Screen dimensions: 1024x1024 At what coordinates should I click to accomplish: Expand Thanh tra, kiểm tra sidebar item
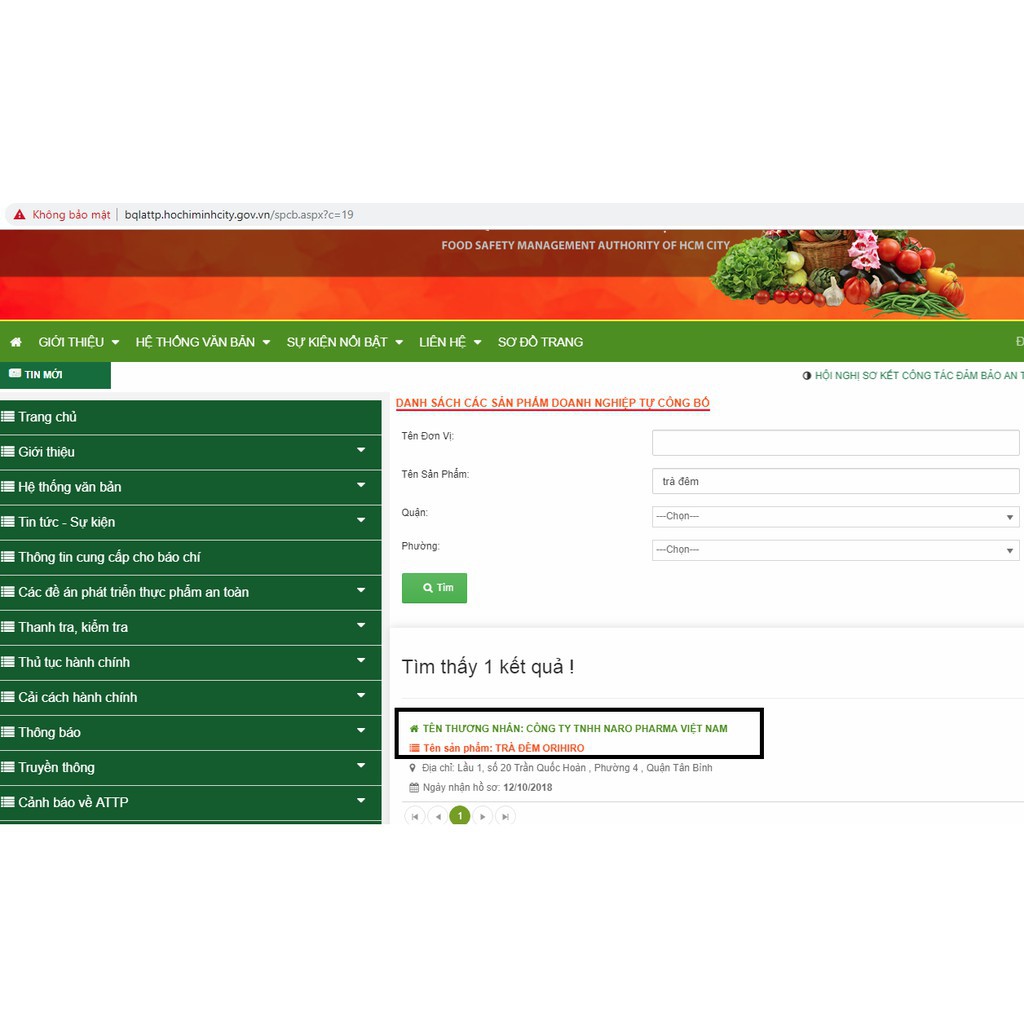tap(361, 626)
